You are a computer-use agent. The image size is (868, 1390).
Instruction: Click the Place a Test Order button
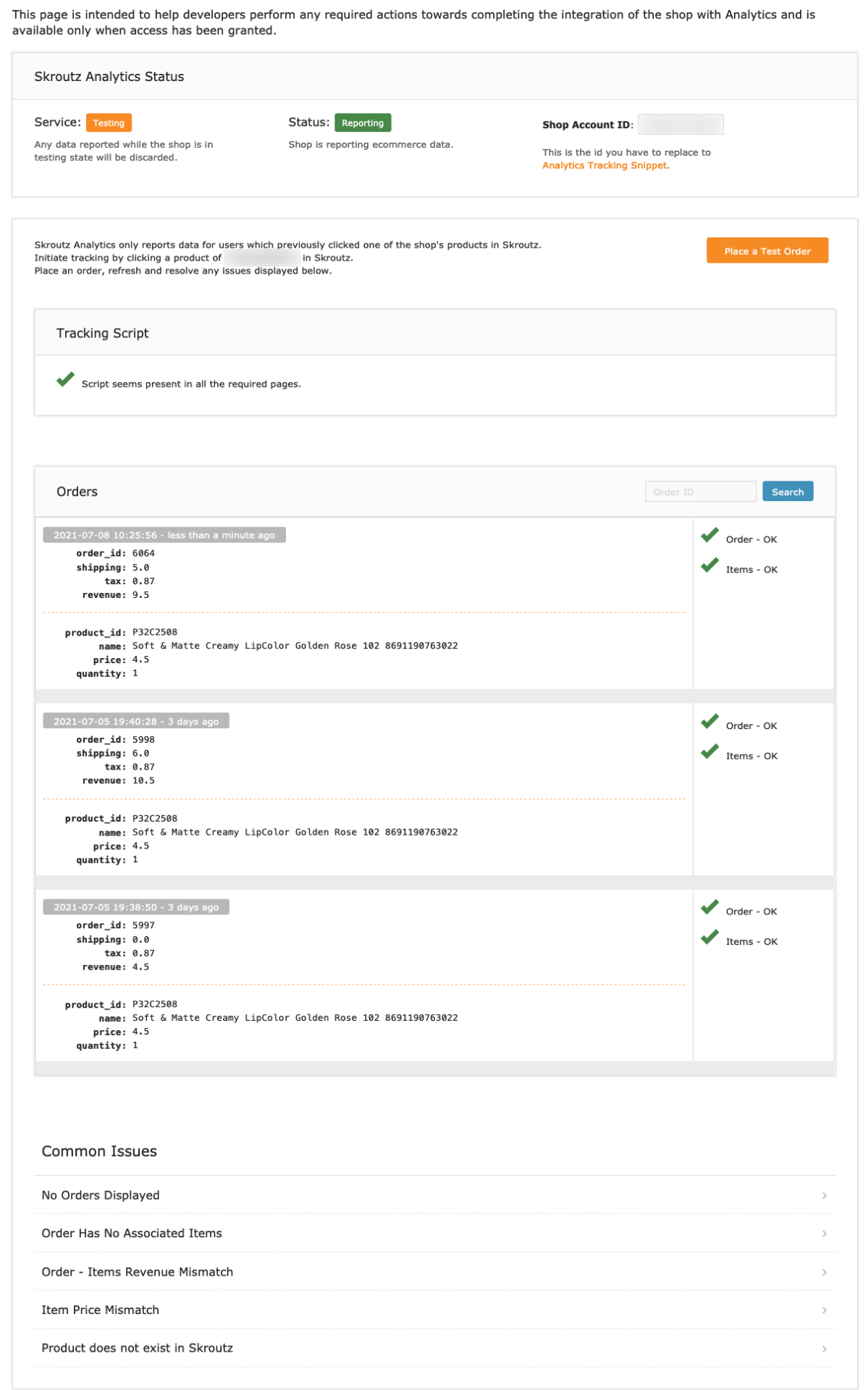[x=767, y=251]
